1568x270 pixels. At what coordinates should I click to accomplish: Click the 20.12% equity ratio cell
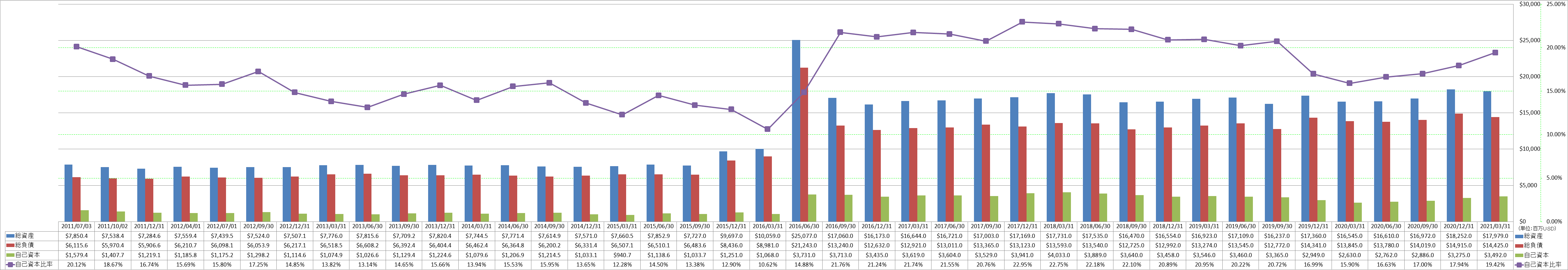(77, 265)
